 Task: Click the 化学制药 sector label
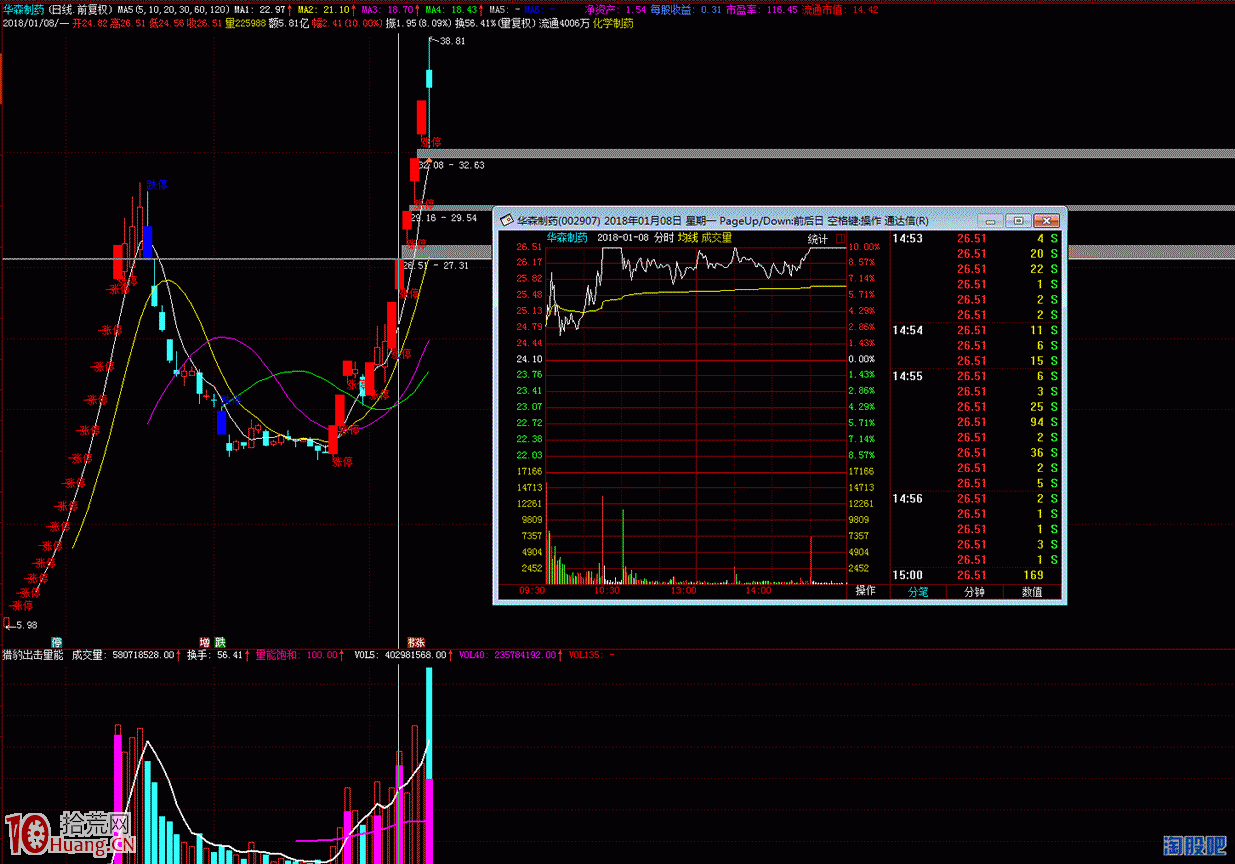(613, 22)
